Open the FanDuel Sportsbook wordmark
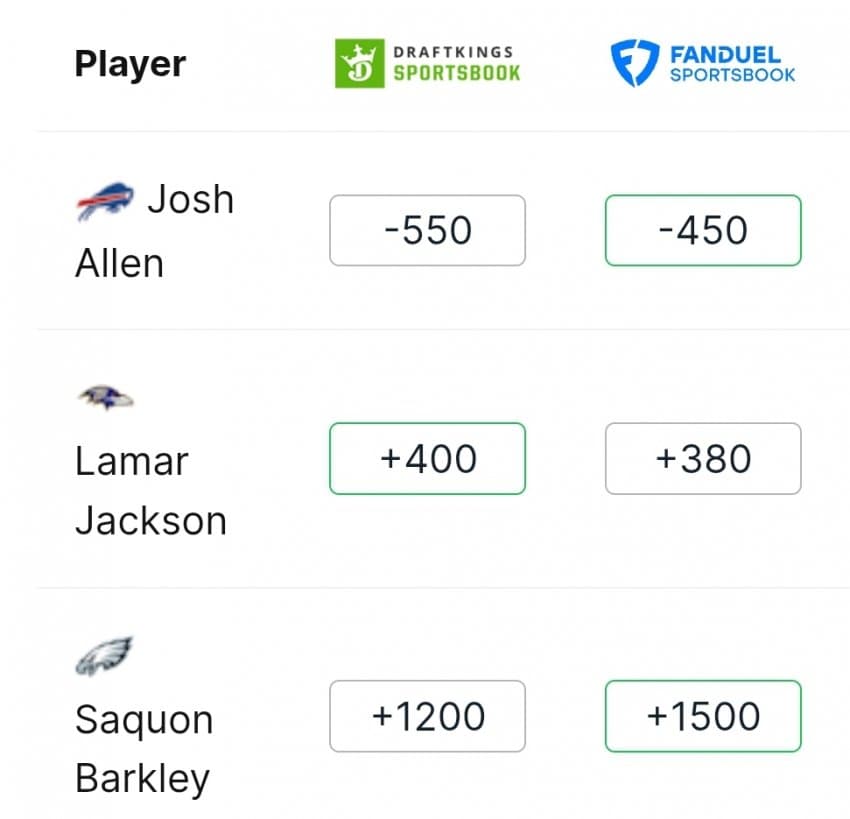The width and height of the screenshot is (850, 819). (x=732, y=63)
